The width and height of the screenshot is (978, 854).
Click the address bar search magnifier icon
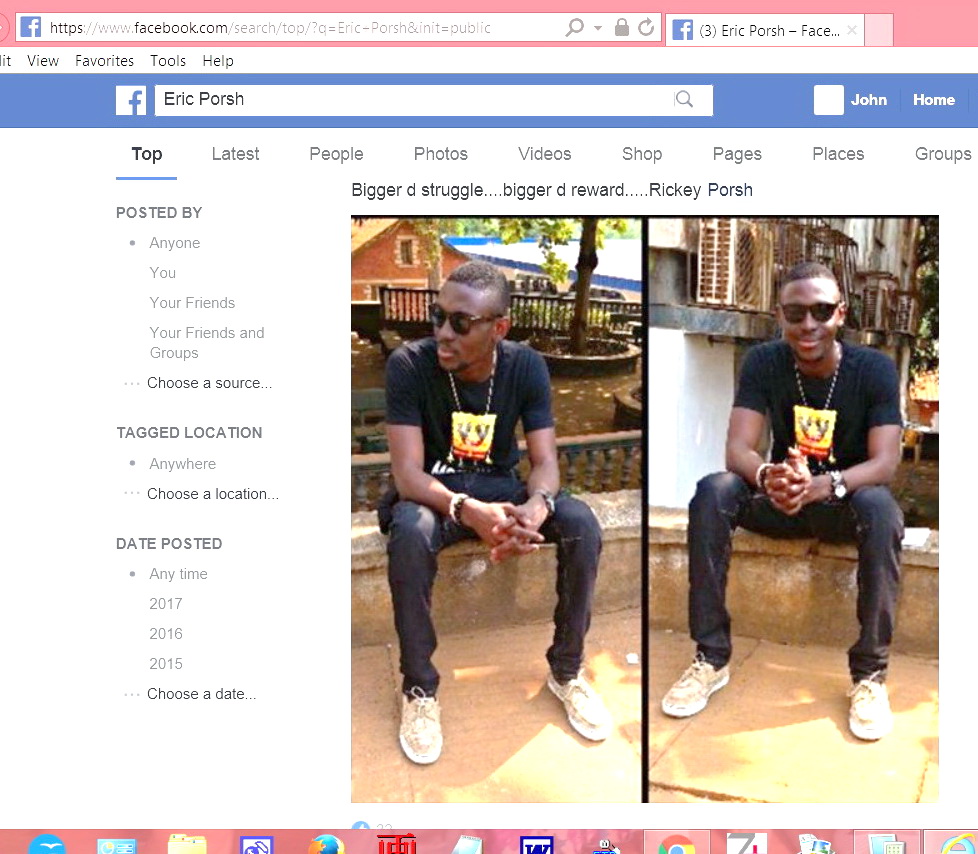[575, 28]
